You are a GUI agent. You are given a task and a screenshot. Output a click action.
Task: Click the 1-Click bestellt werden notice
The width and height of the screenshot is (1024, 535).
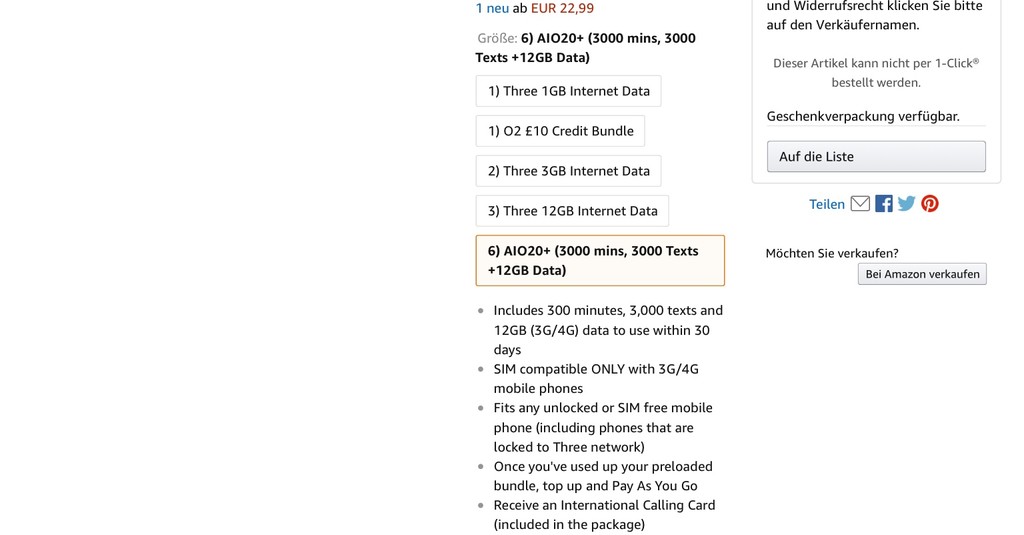[876, 73]
